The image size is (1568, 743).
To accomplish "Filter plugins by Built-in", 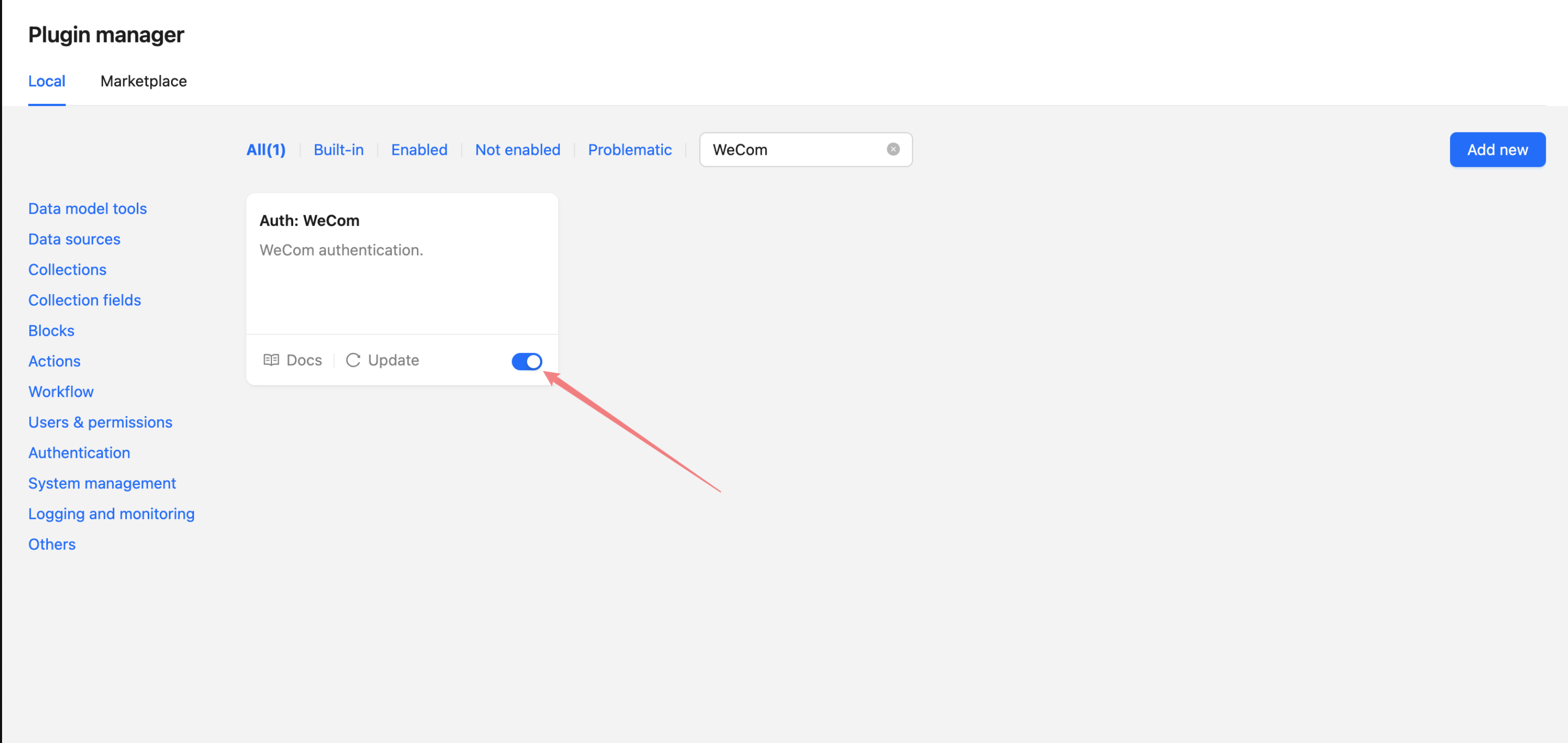I will click(x=338, y=150).
